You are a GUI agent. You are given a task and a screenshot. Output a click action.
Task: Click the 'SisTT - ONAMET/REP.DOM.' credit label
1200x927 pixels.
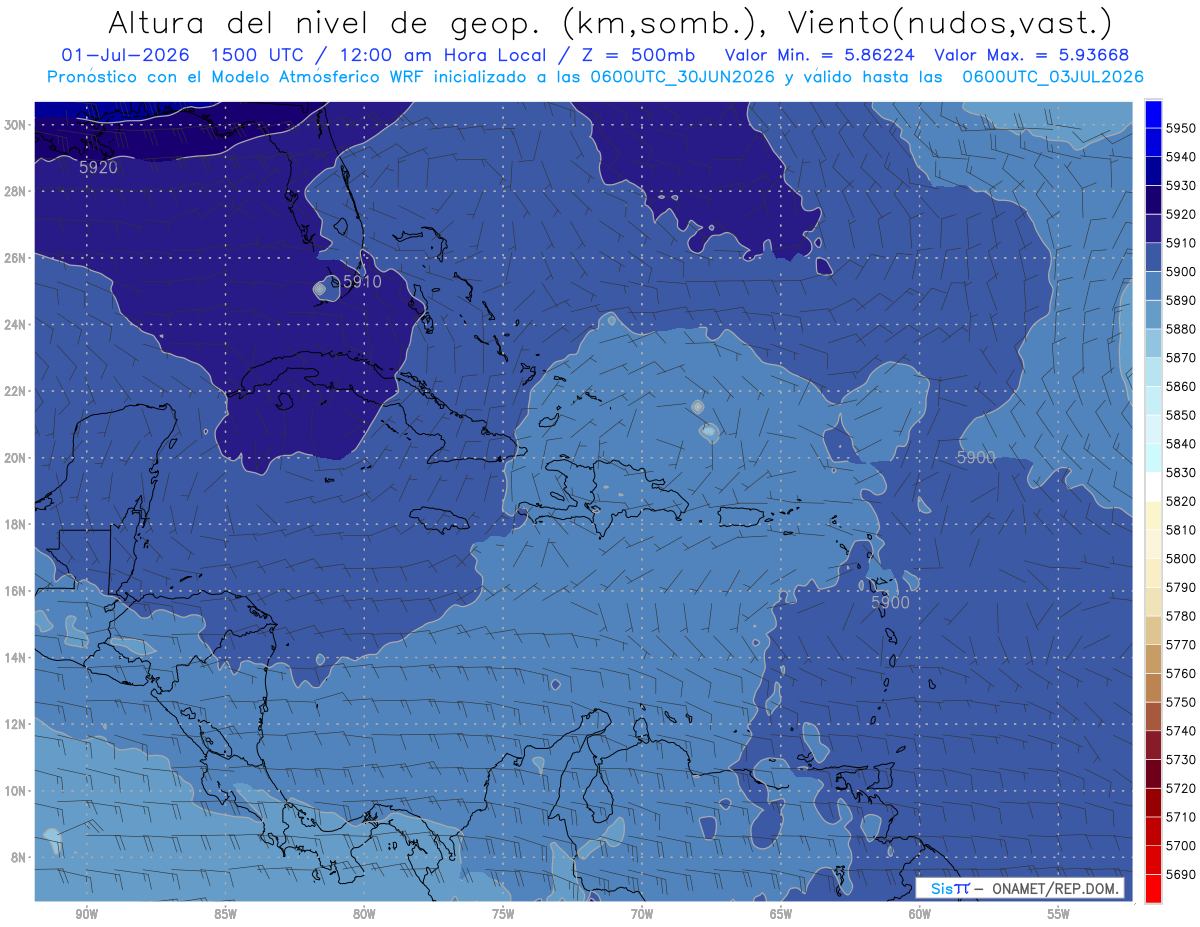1021,888
